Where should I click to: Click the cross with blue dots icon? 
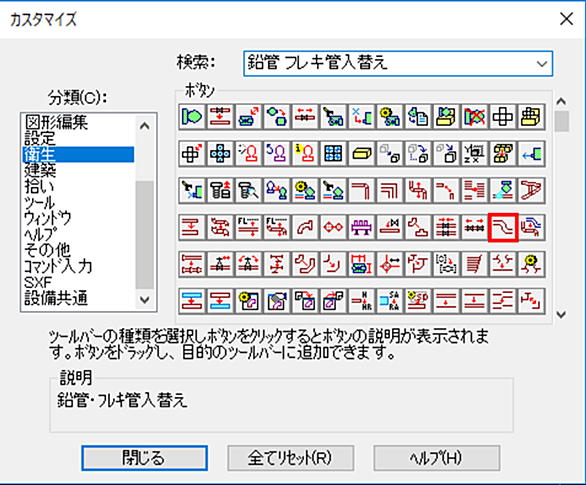pyautogui.click(x=220, y=154)
